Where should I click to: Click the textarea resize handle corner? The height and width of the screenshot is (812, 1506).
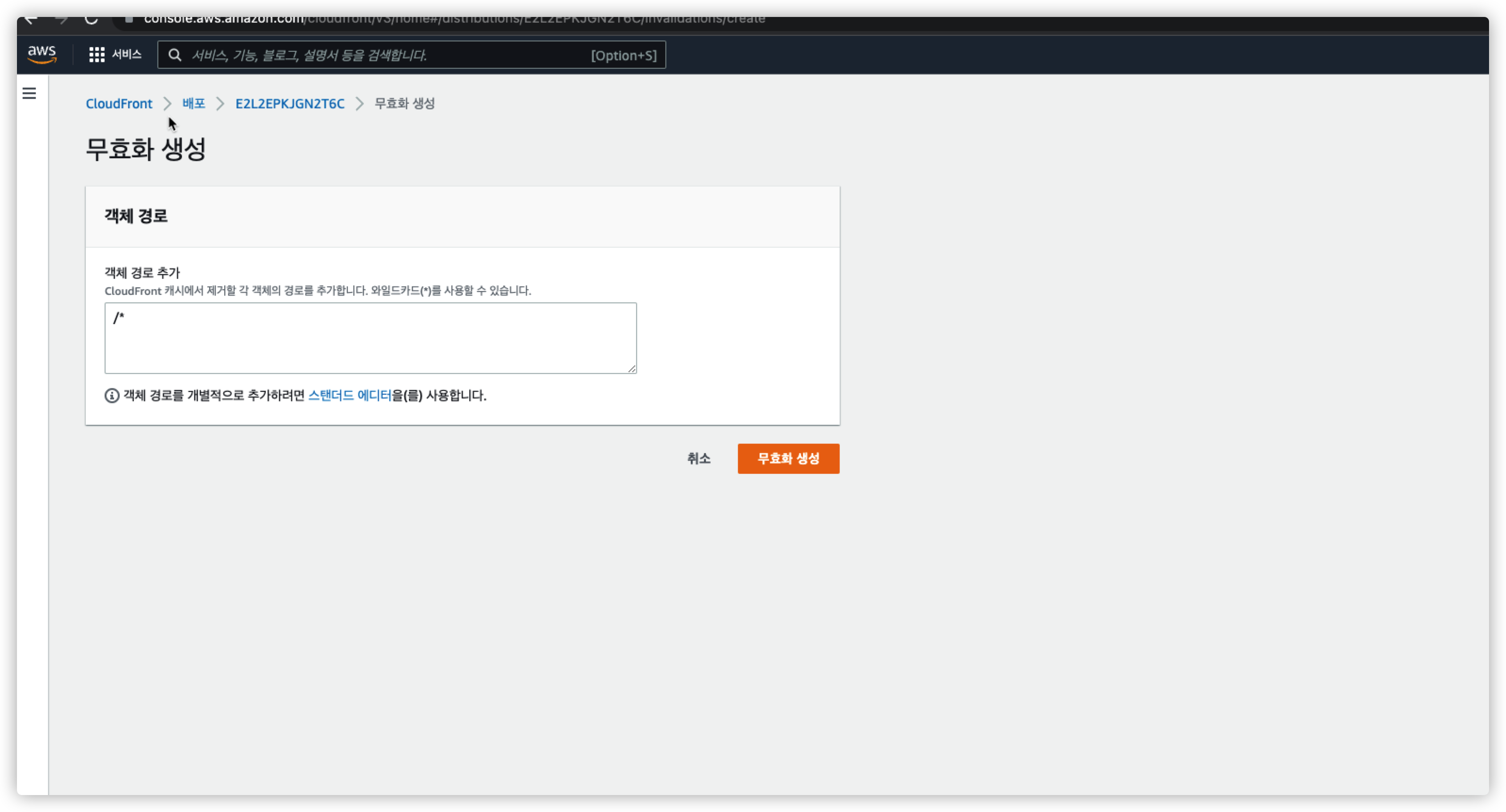[x=632, y=369]
